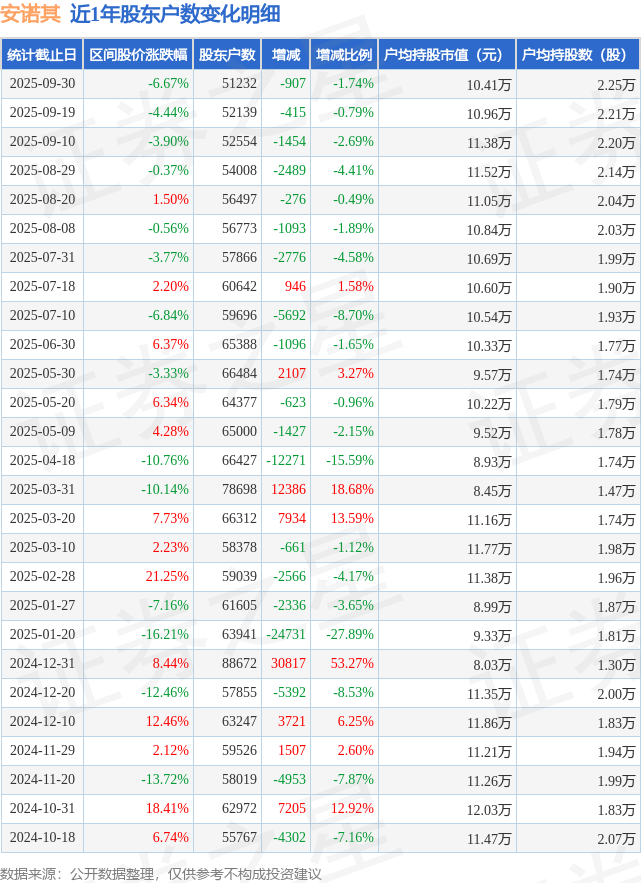Click the 2024-12-31 date cell
The width and height of the screenshot is (641, 883).
pos(42,664)
